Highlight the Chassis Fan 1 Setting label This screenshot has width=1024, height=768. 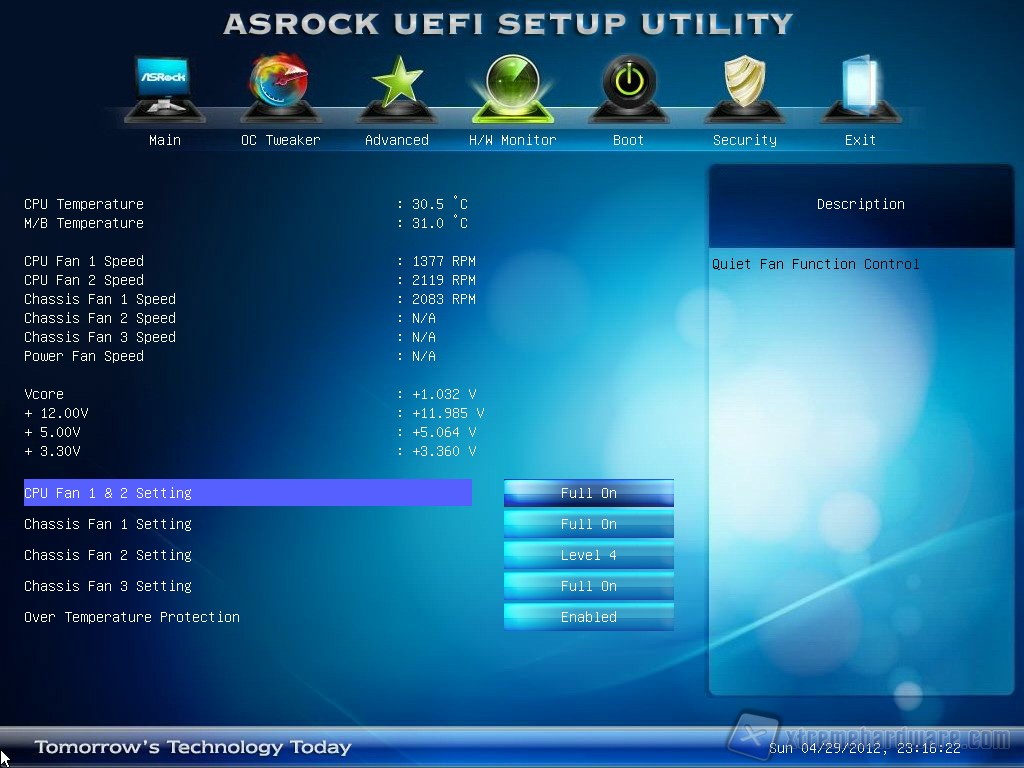click(108, 524)
